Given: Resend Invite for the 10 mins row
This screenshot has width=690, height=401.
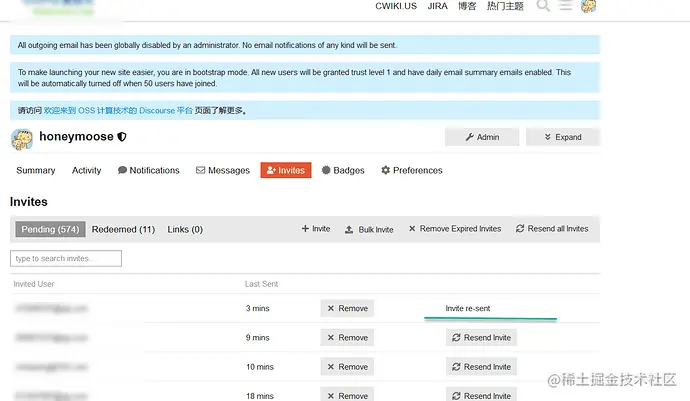Looking at the screenshot, I should pyautogui.click(x=481, y=367).
